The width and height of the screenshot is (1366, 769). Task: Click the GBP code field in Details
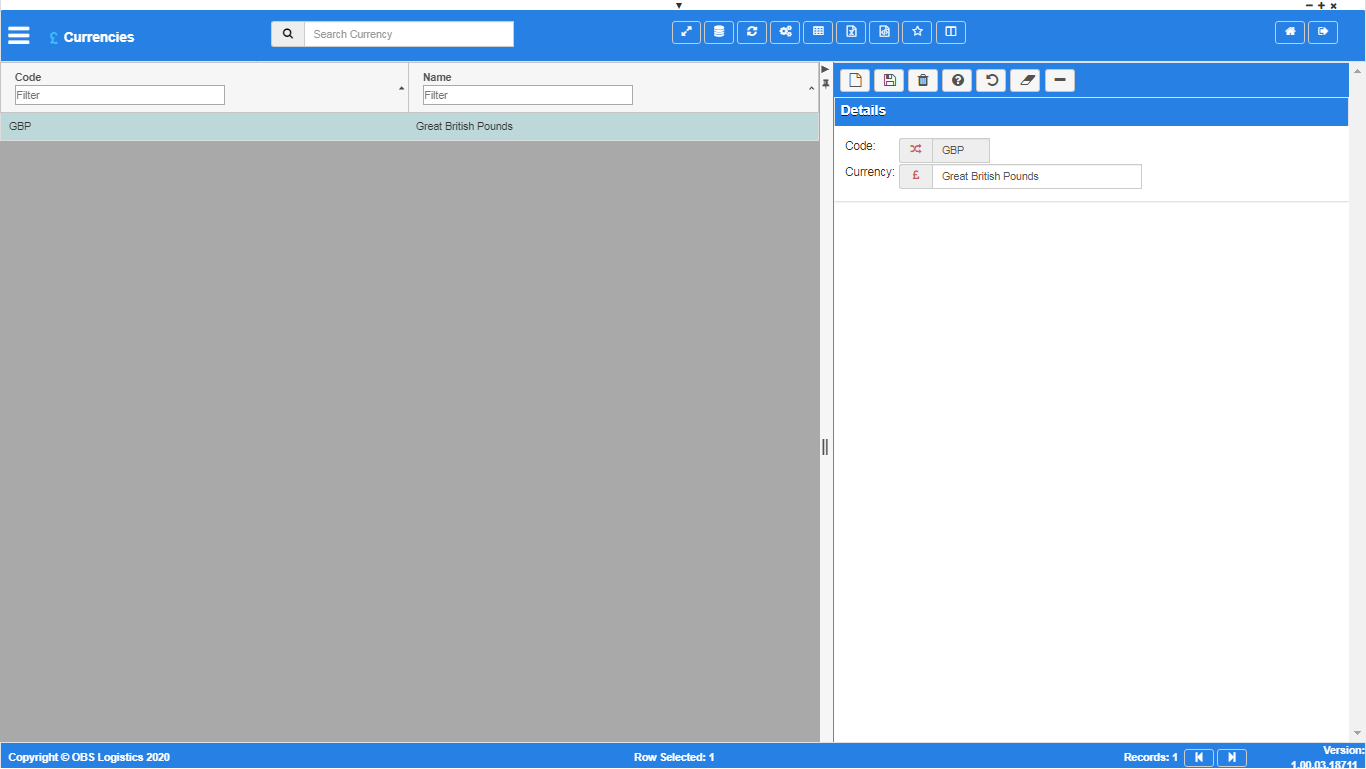(x=961, y=150)
